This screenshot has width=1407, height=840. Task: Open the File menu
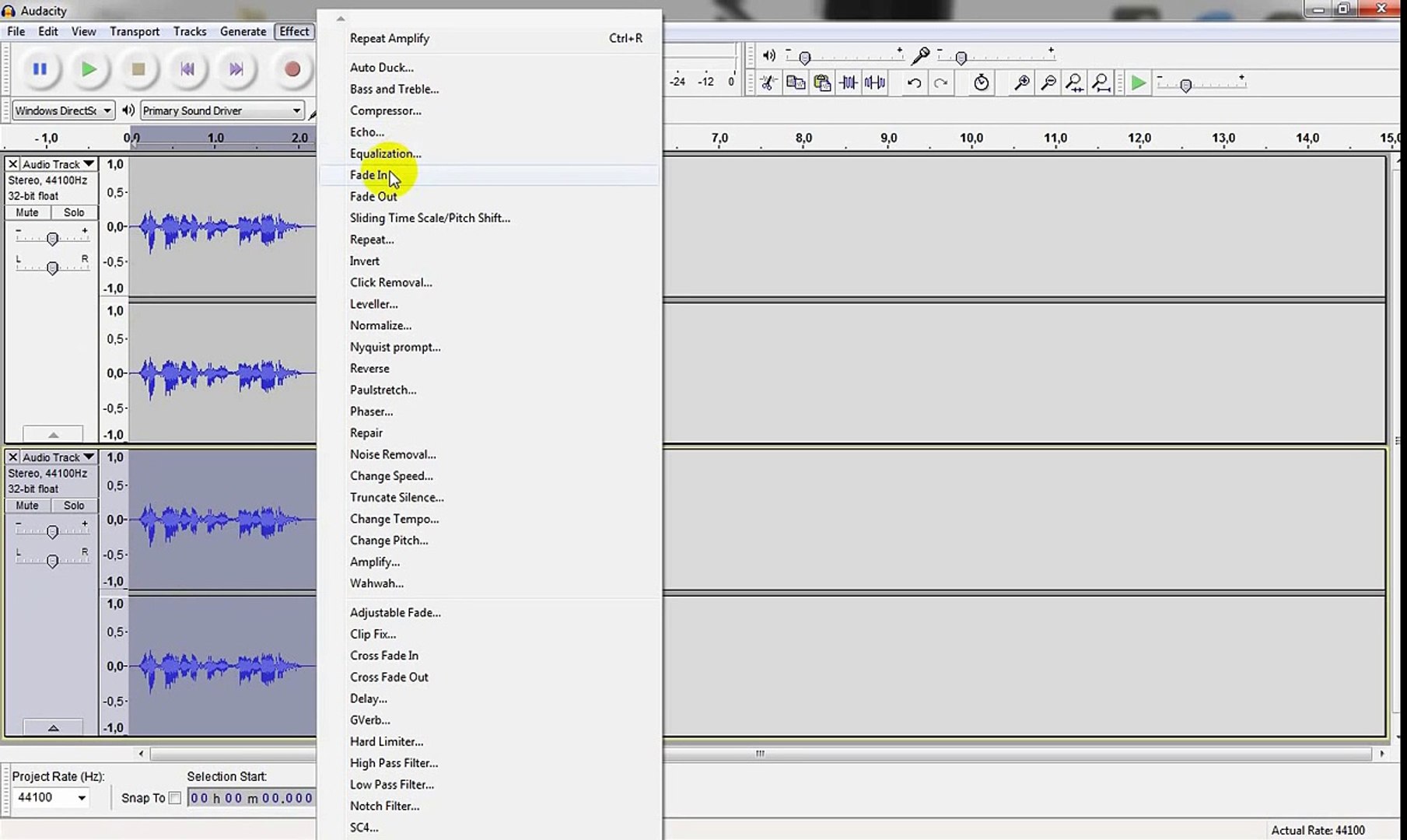(x=16, y=31)
